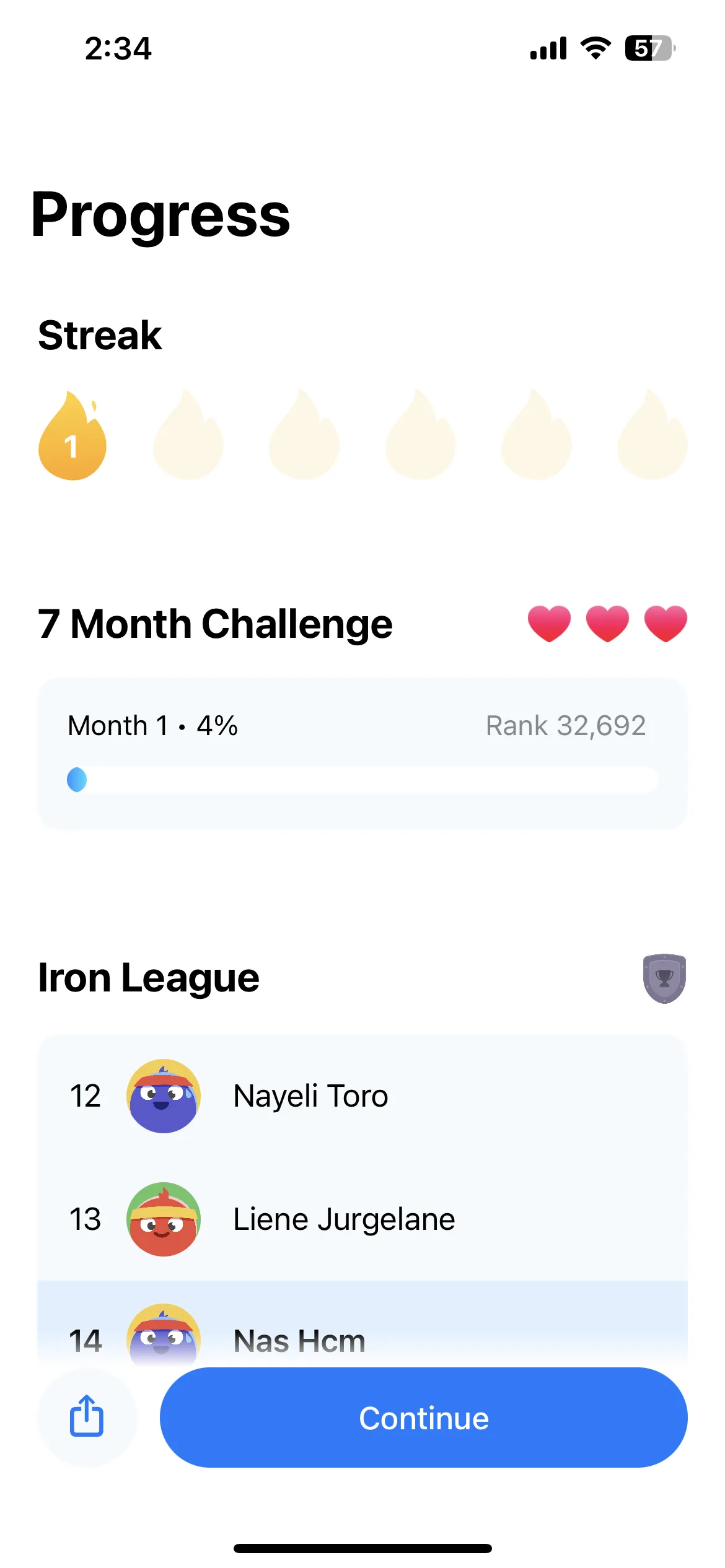Tap Liene Jurgelane's red avatar
This screenshot has height=1568, width=725.
164,1219
